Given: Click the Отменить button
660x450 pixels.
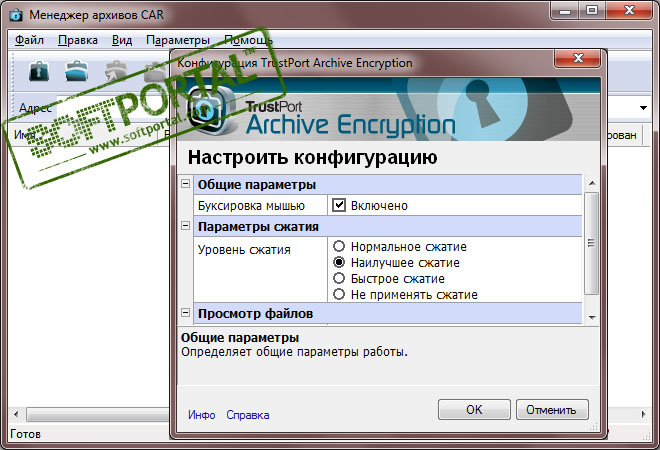Looking at the screenshot, I should click(x=552, y=410).
